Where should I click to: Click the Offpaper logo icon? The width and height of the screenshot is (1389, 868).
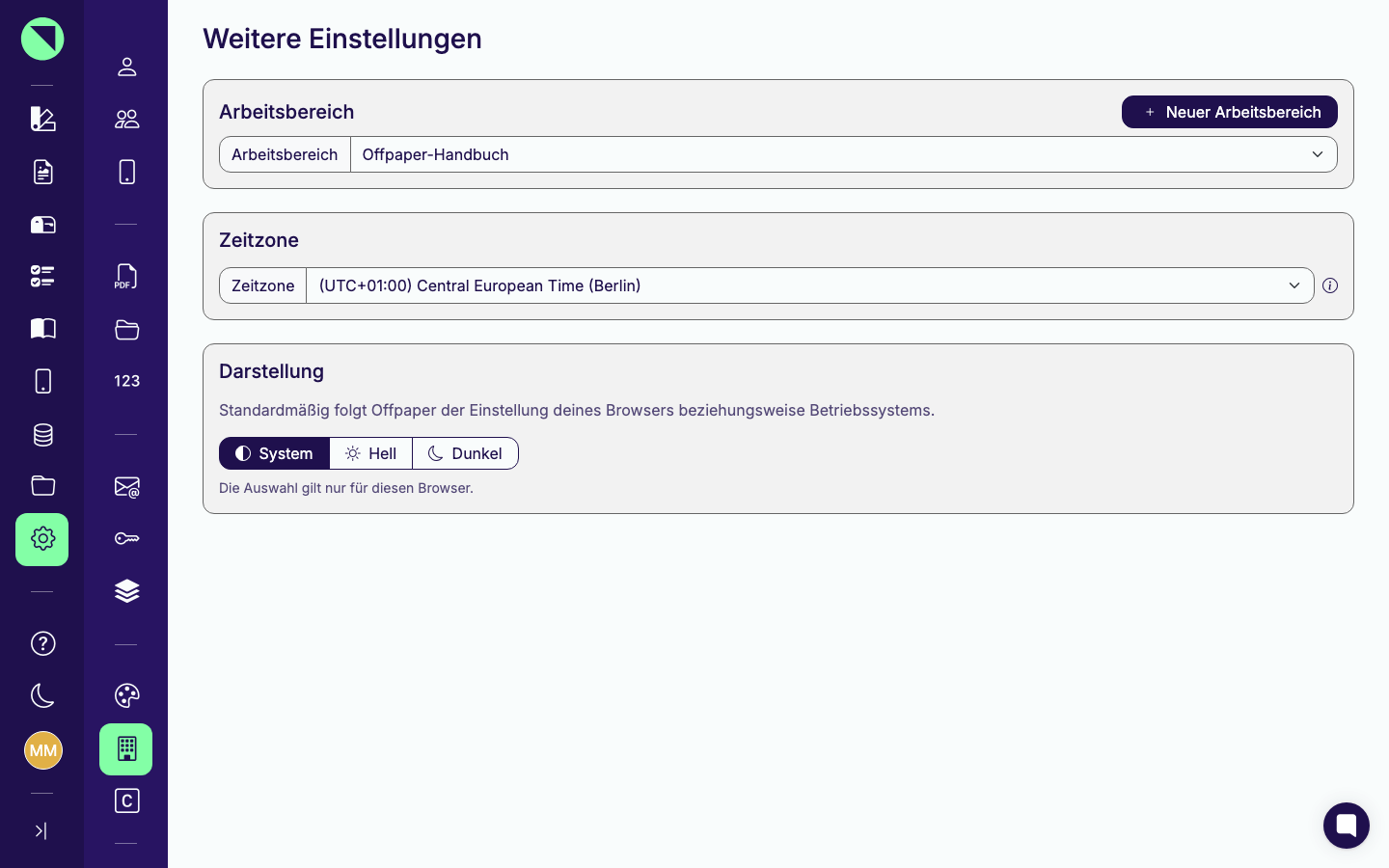[42, 39]
